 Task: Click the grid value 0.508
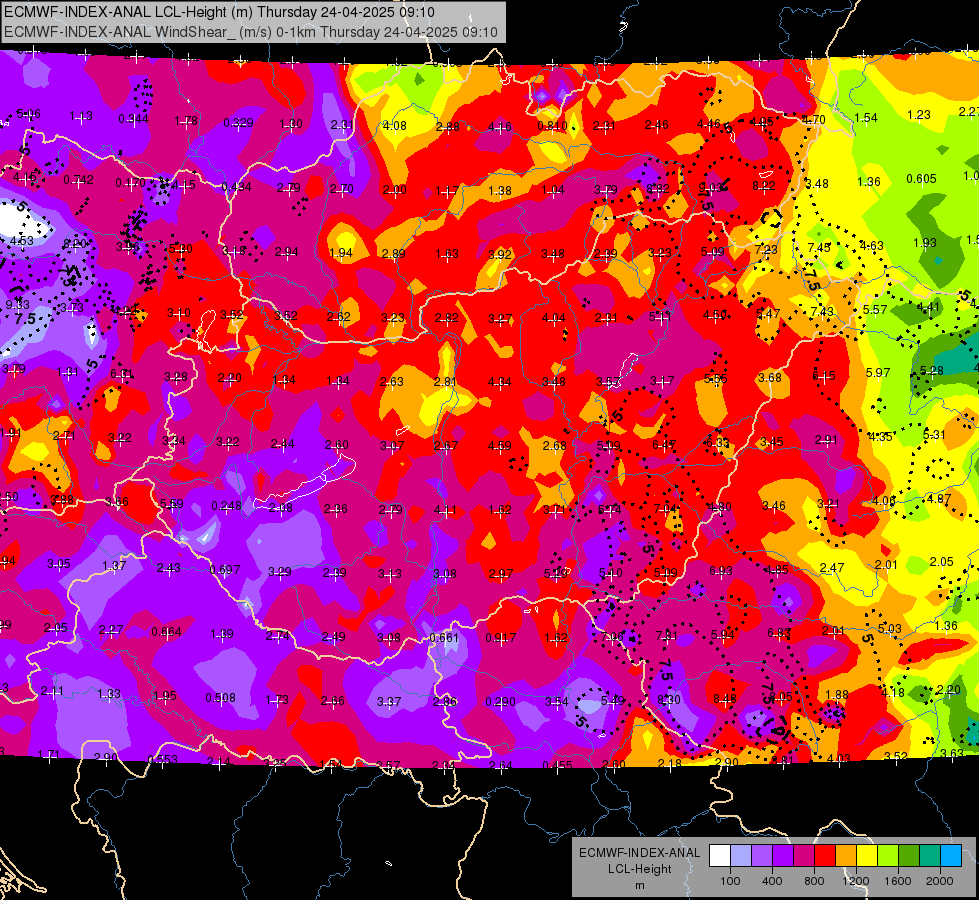pos(220,697)
